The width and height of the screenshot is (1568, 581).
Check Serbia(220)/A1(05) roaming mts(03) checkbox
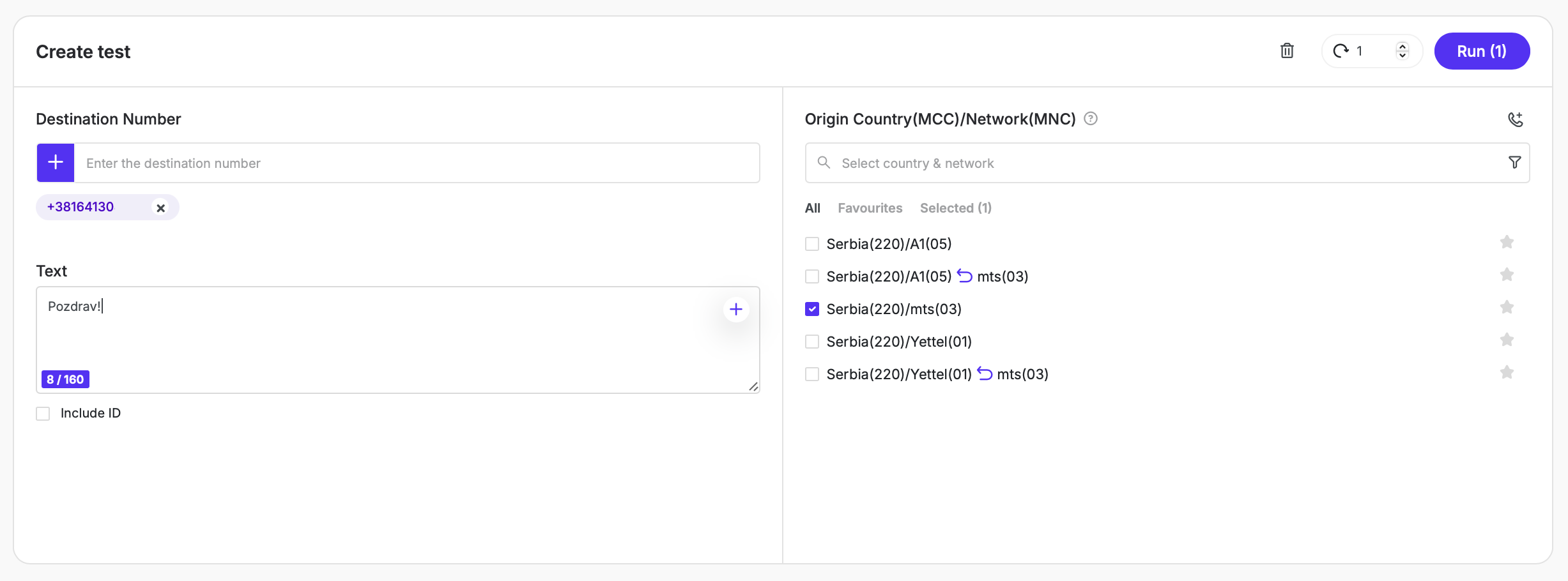click(811, 277)
